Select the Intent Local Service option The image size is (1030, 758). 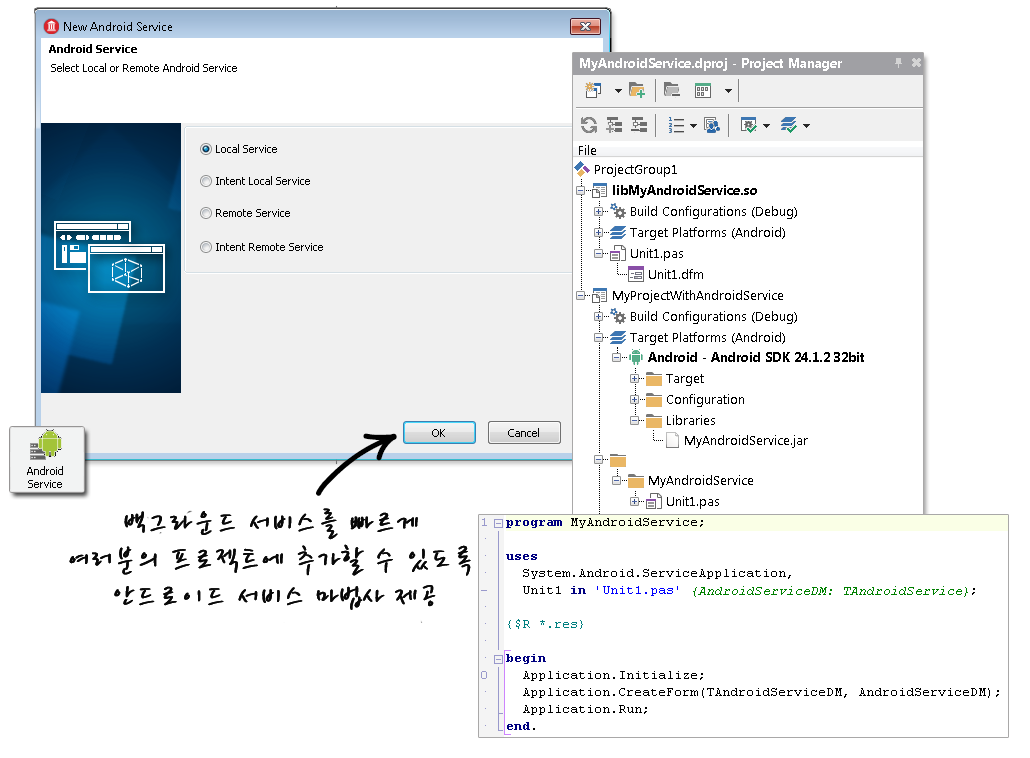coord(206,181)
